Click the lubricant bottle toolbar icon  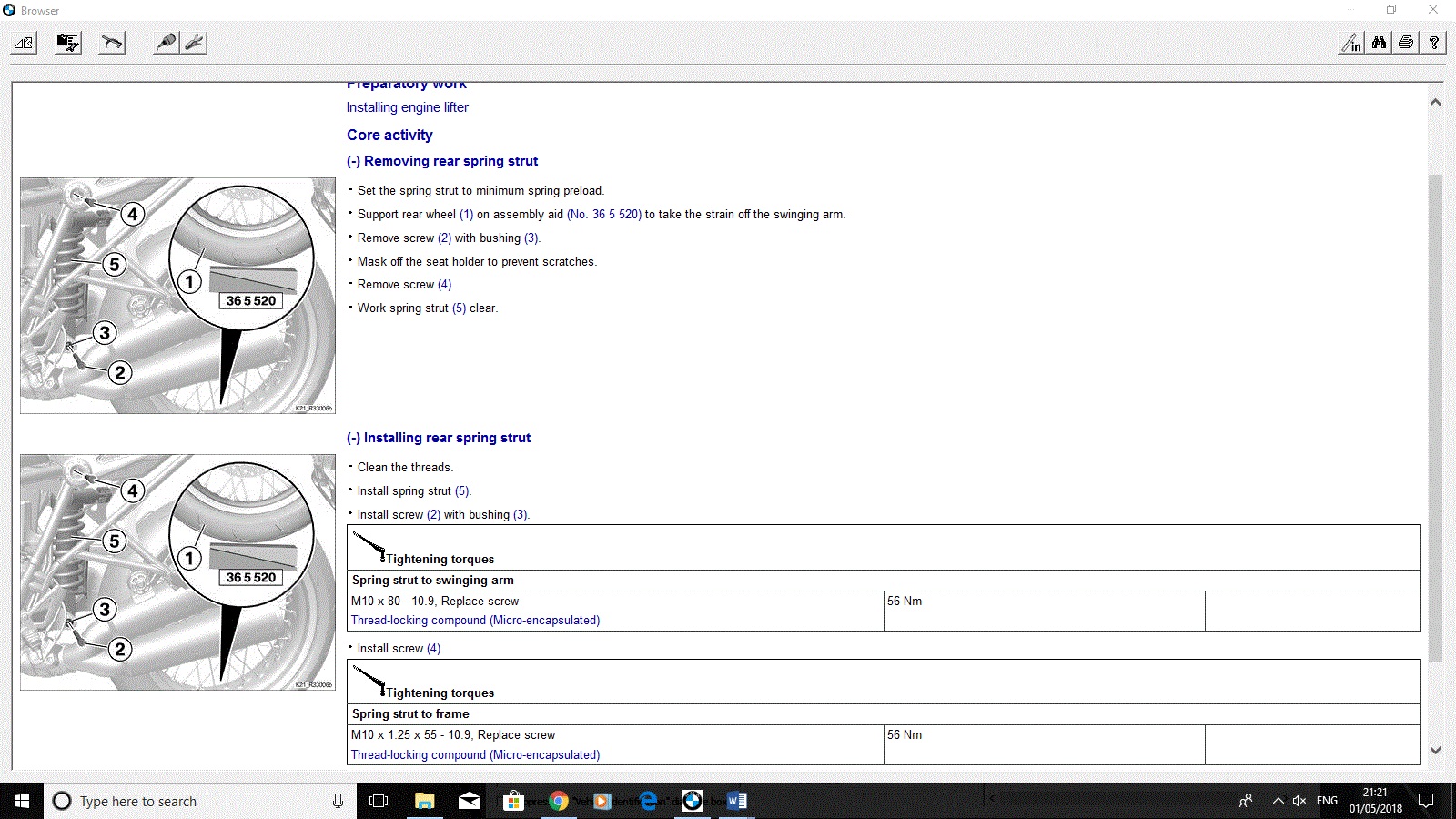[167, 43]
